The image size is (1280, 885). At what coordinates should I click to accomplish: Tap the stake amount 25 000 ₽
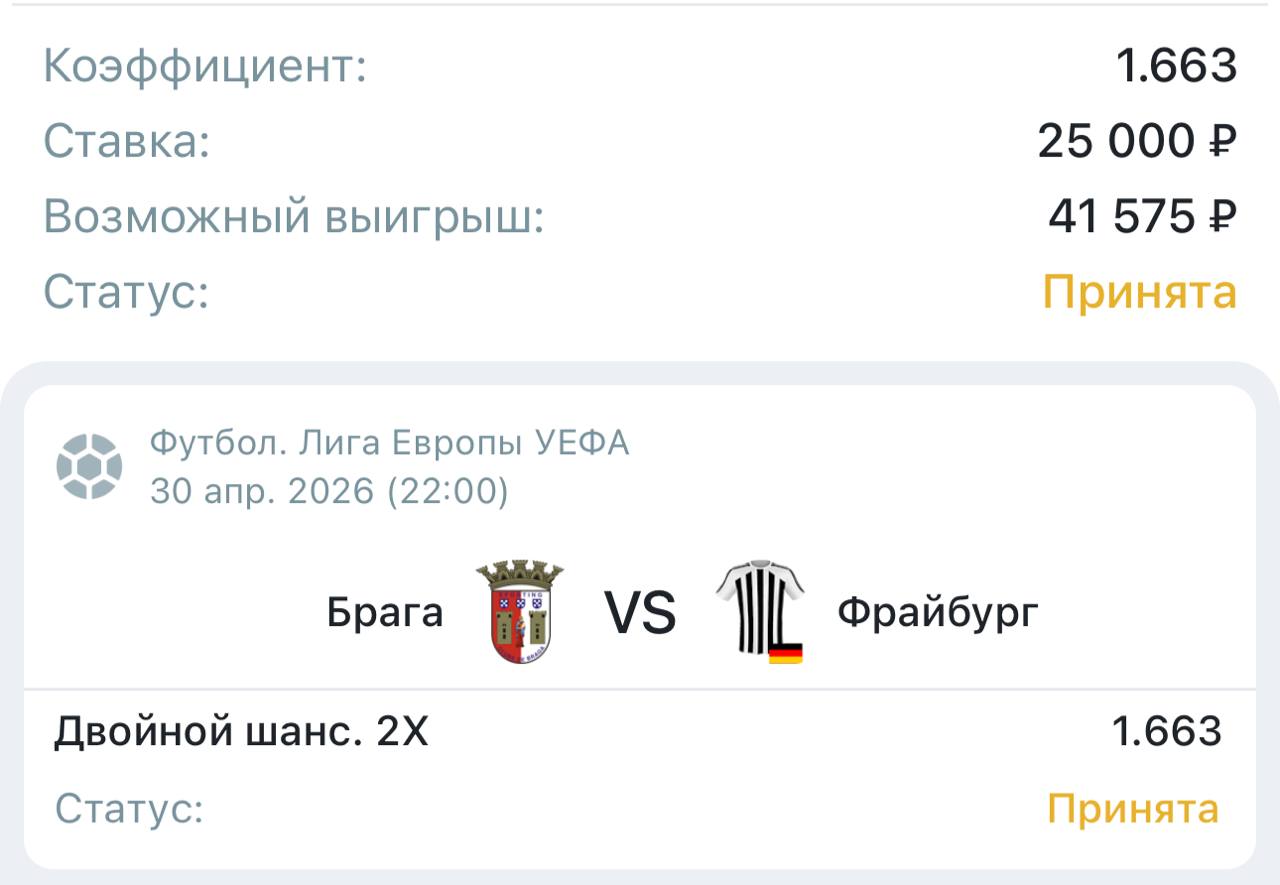pos(1137,142)
